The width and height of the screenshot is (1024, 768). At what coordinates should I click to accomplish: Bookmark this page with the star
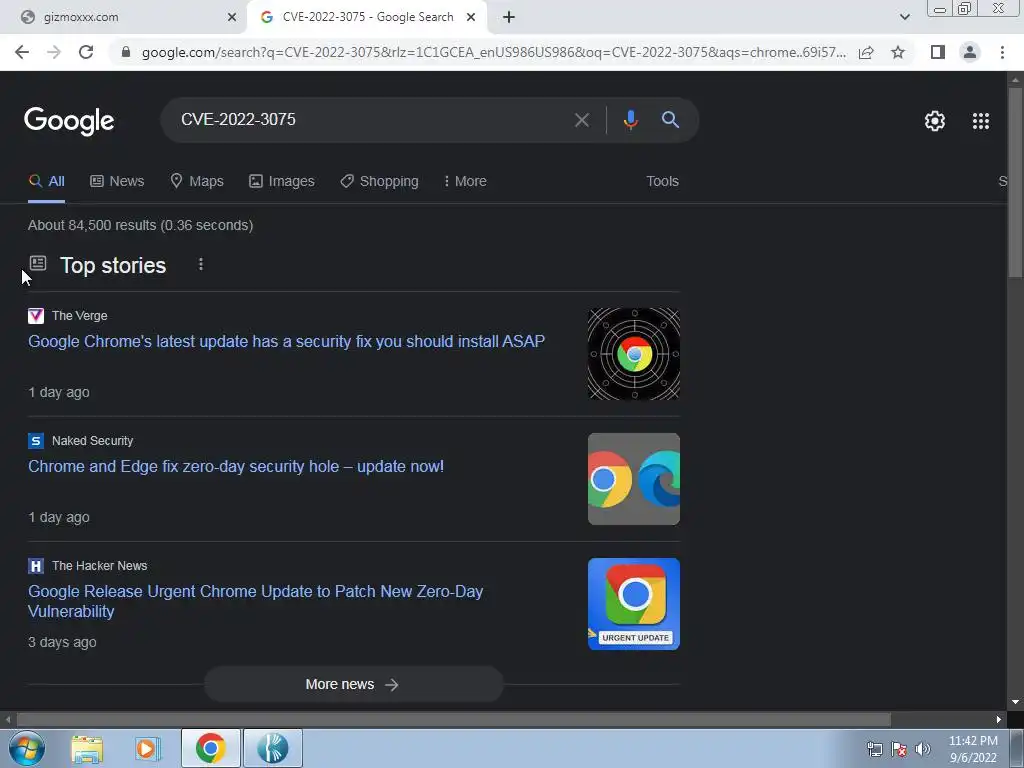(898, 52)
